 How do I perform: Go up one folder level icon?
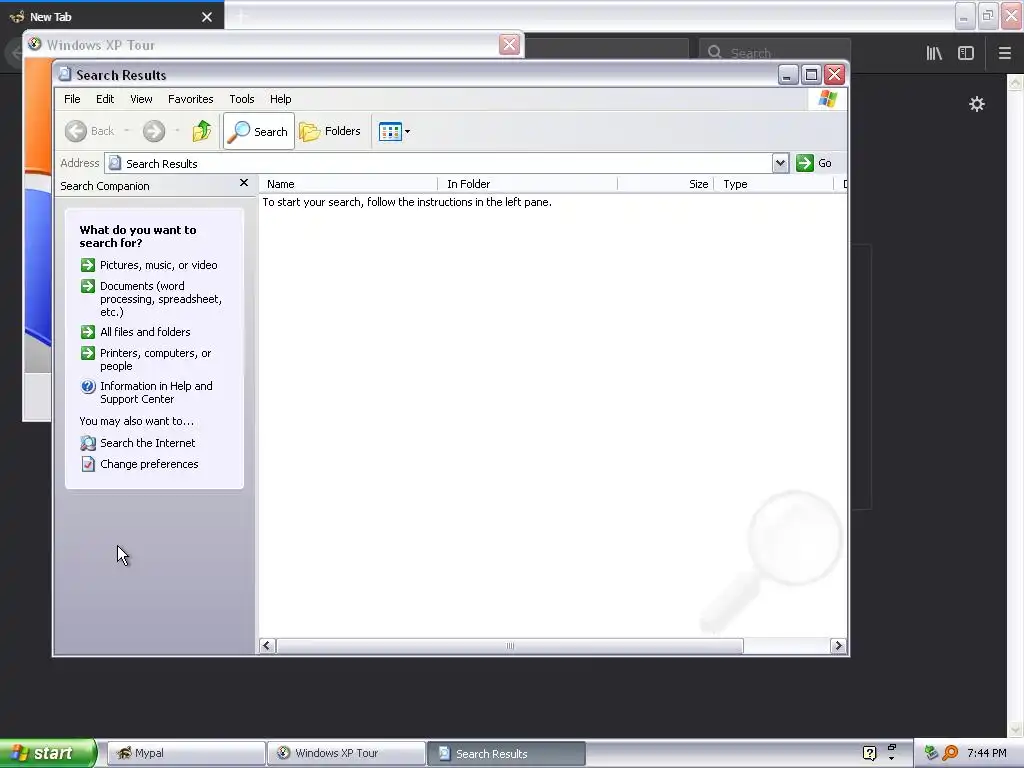coord(202,131)
